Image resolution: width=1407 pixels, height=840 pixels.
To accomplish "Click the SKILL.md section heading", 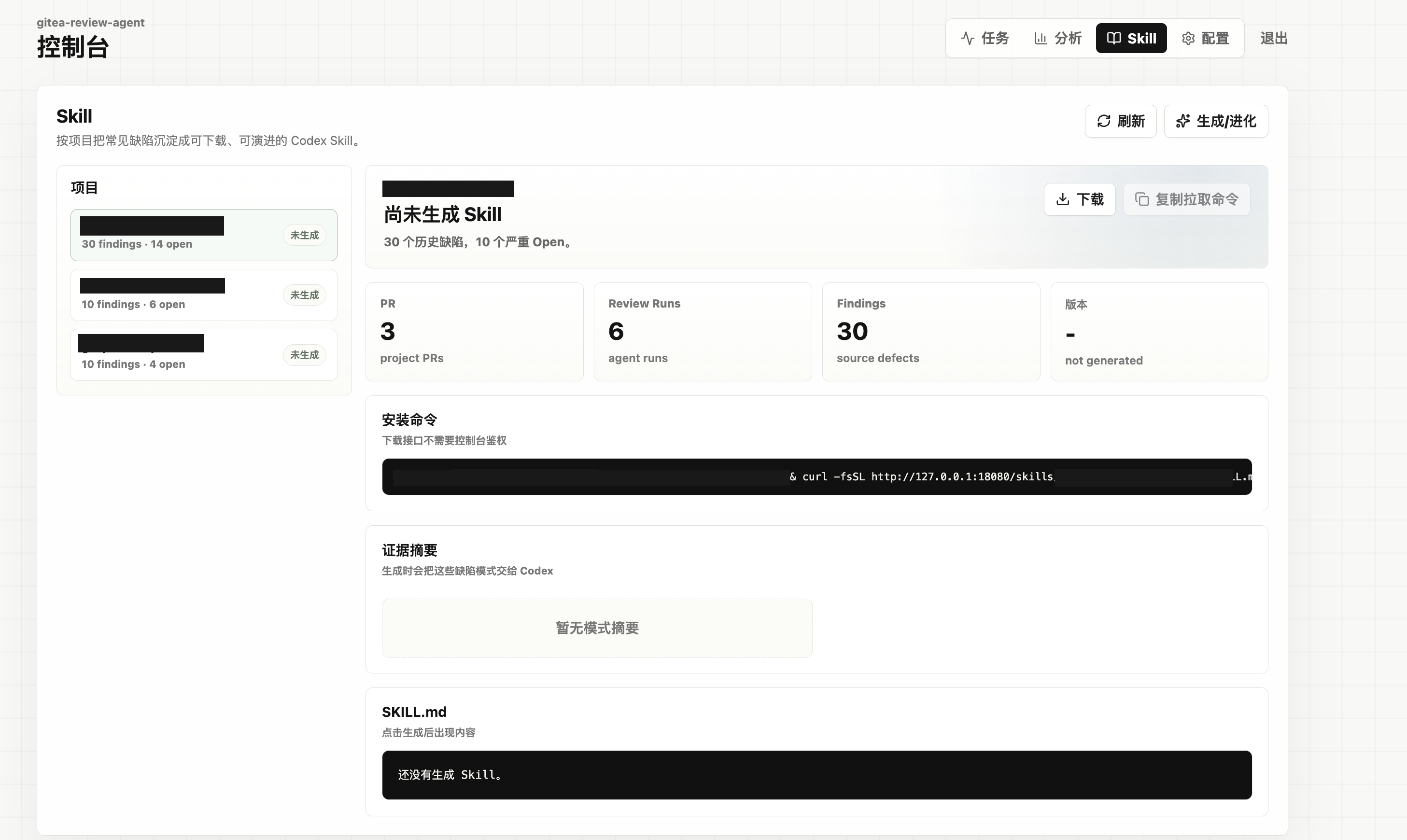I will click(x=414, y=712).
